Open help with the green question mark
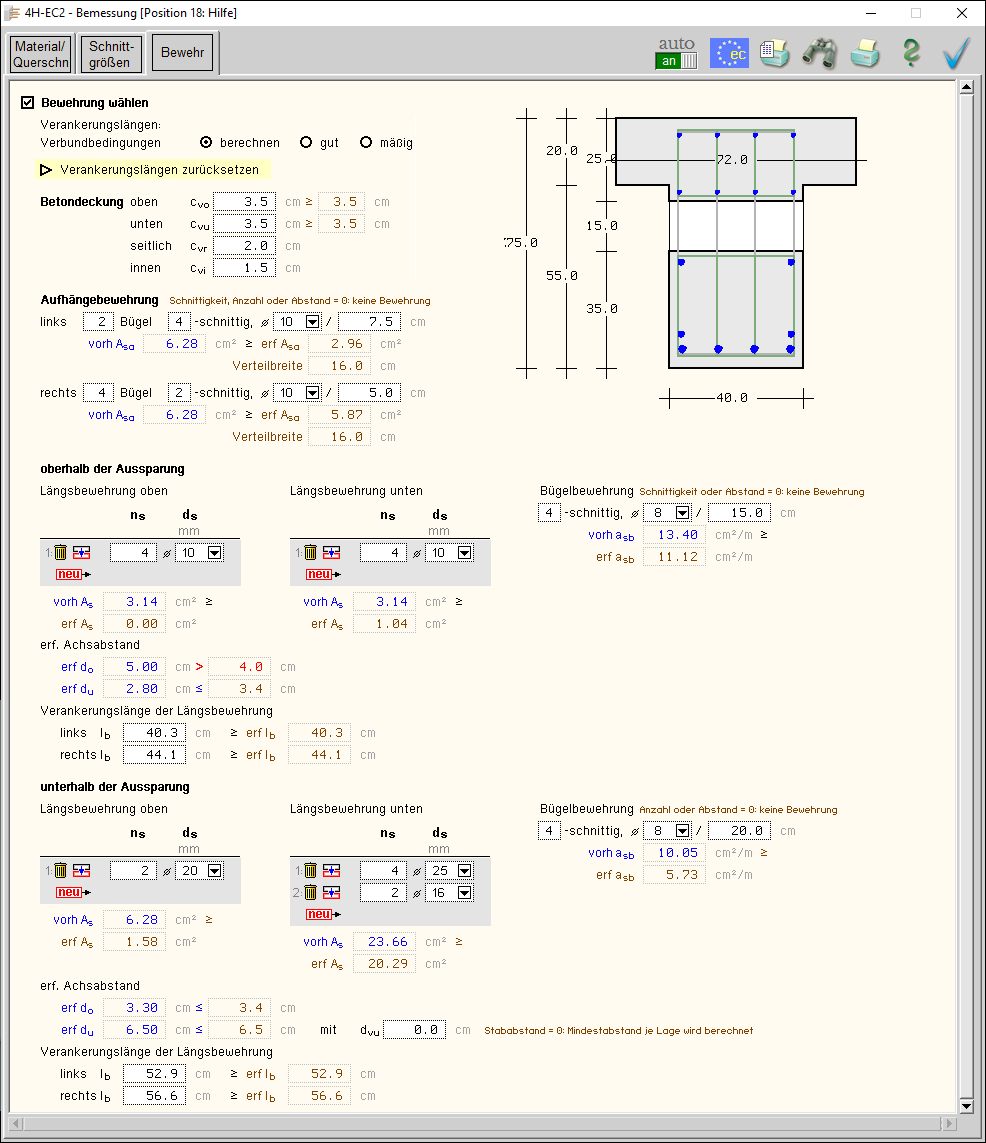Screen dimensions: 986x1143 [x=910, y=53]
